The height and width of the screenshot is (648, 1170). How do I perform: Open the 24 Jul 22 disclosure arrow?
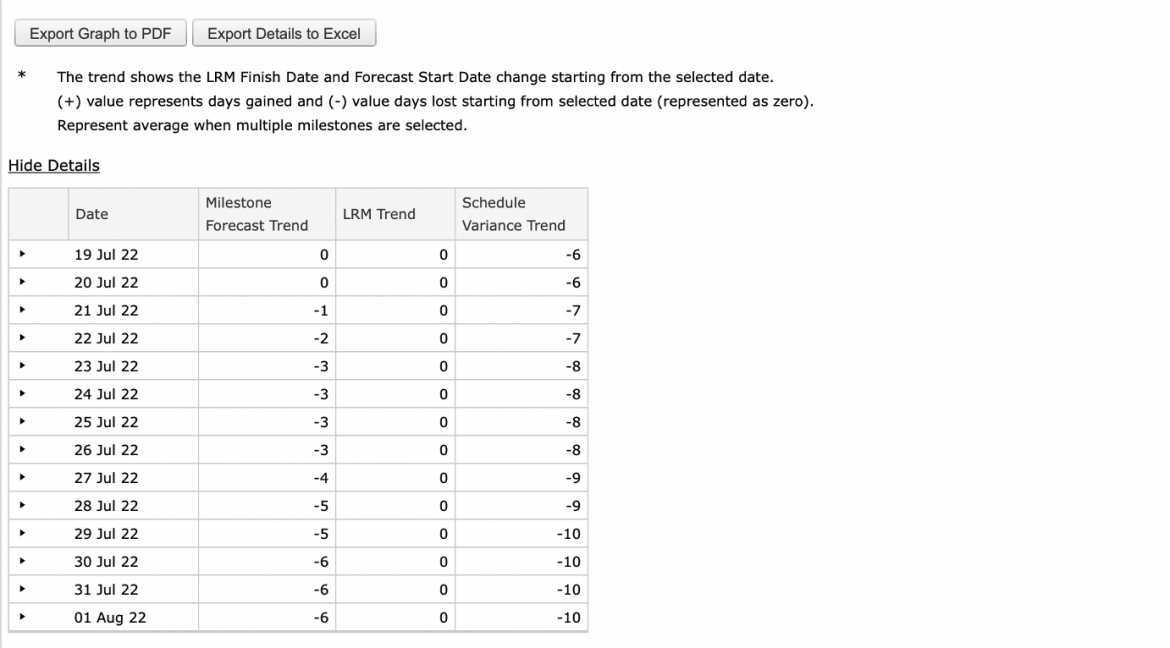(22, 393)
